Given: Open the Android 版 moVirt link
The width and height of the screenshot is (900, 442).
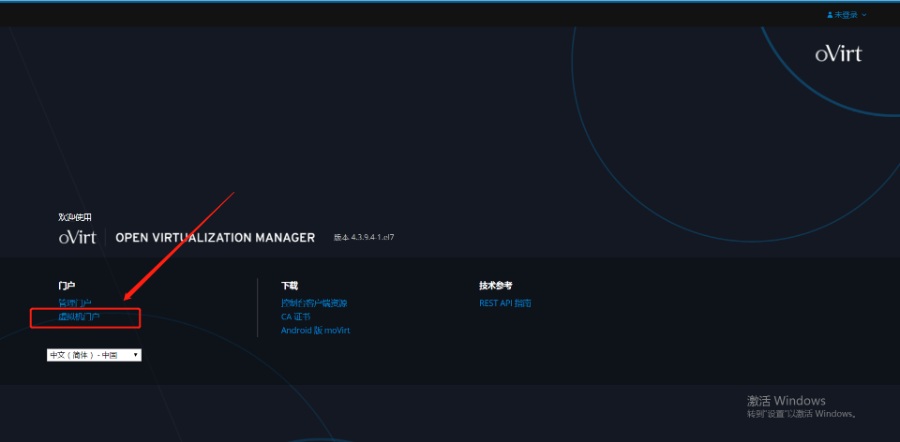Looking at the screenshot, I should click(315, 330).
